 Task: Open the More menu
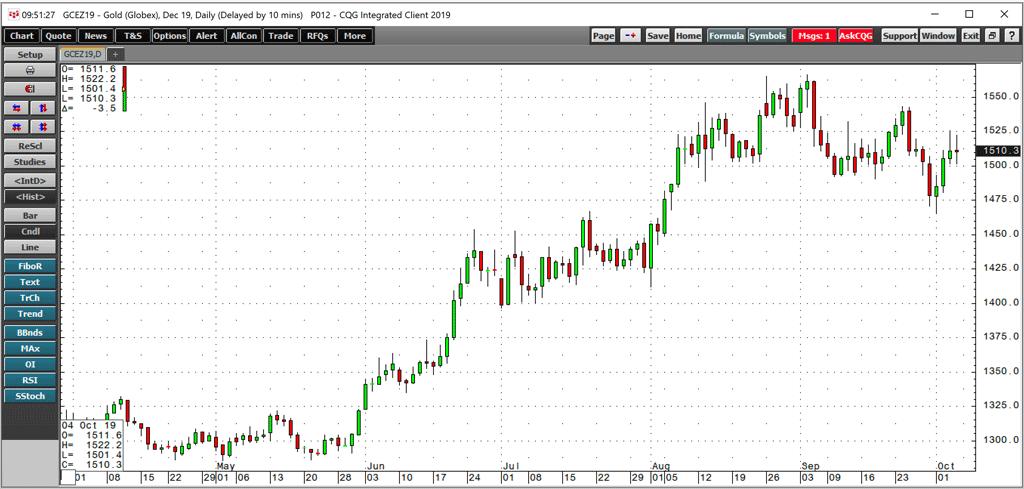(x=354, y=36)
